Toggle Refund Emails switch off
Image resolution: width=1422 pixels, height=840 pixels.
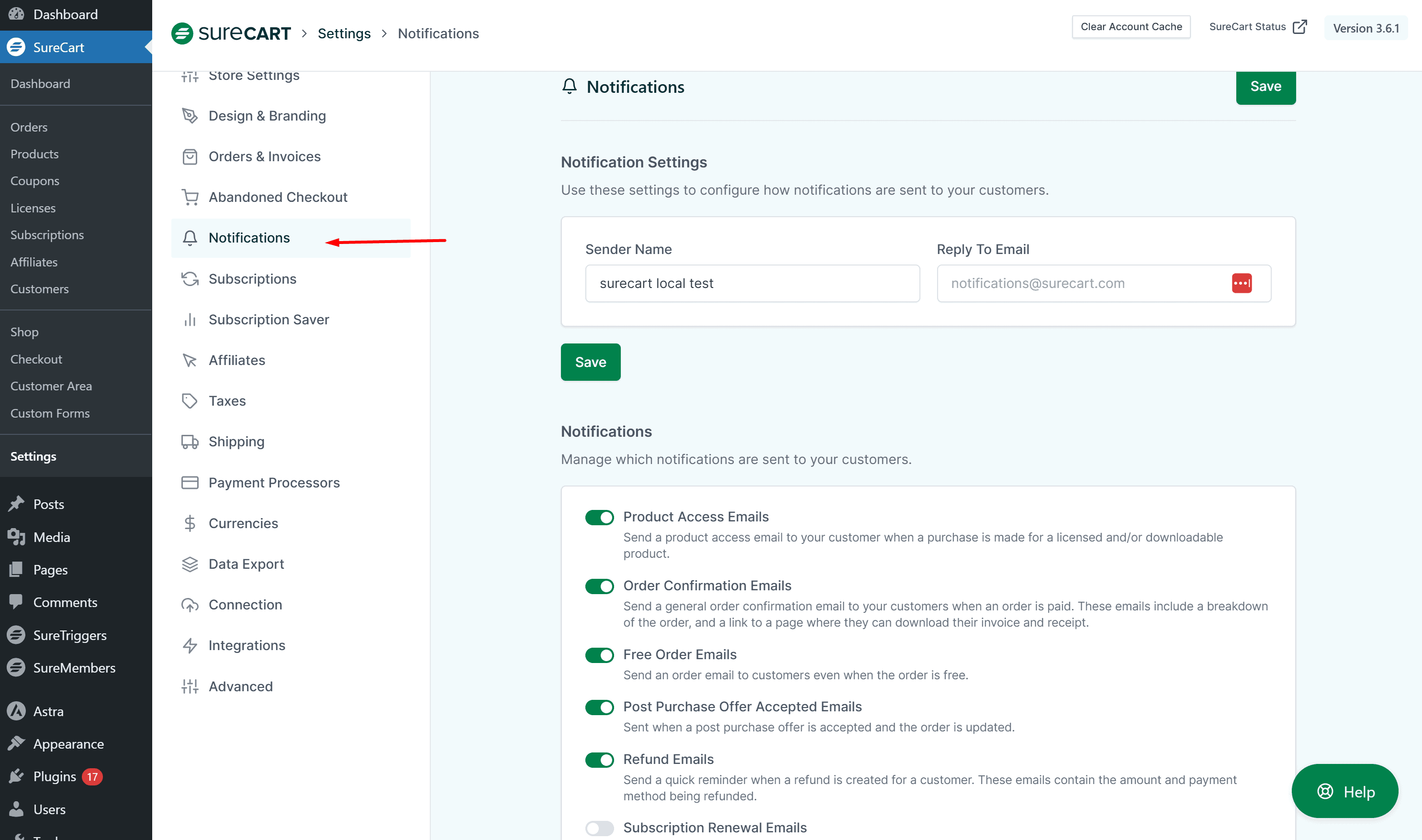click(599, 760)
